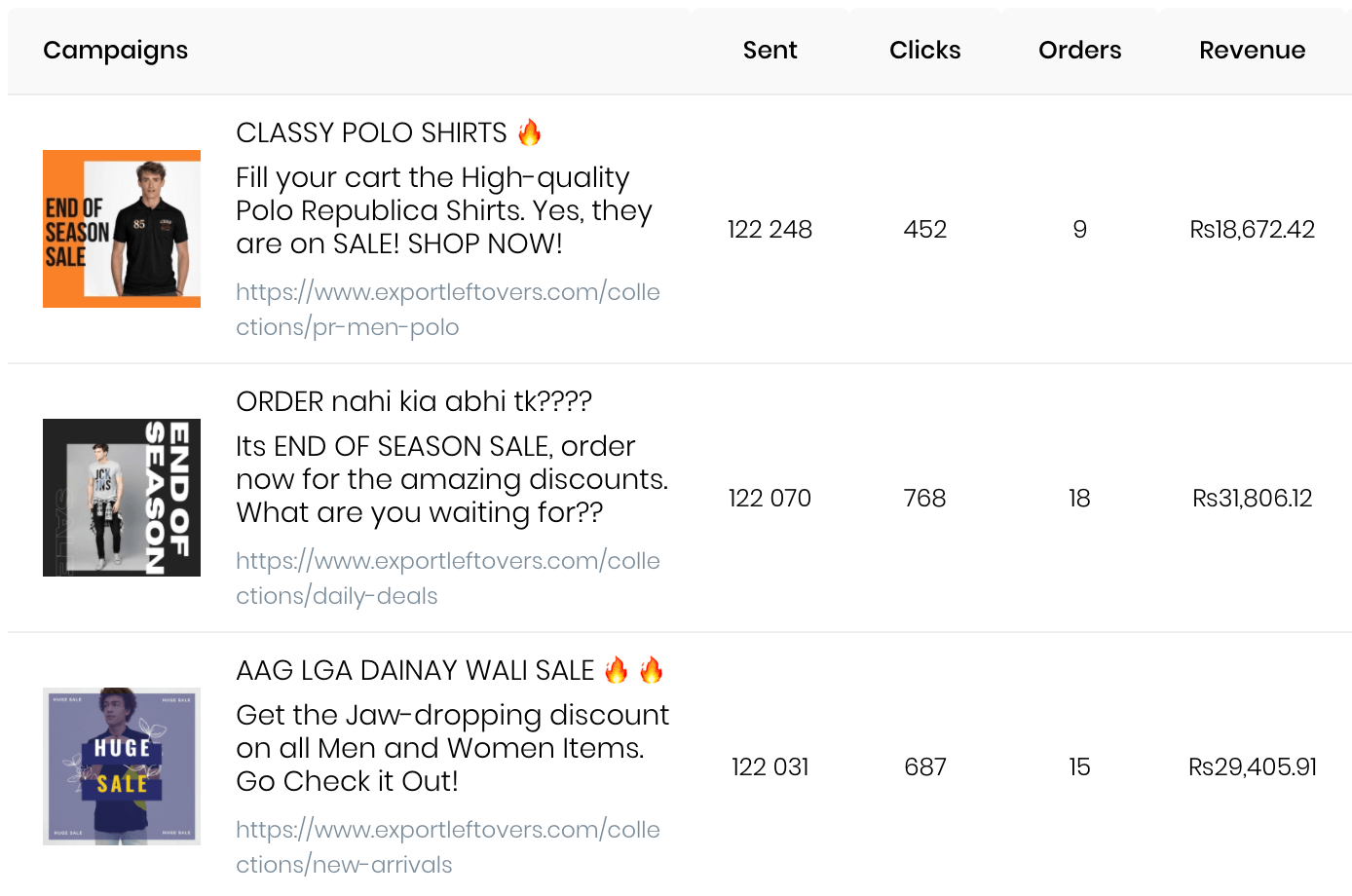
Task: Open the new-arrivals collection link
Action: click(448, 847)
